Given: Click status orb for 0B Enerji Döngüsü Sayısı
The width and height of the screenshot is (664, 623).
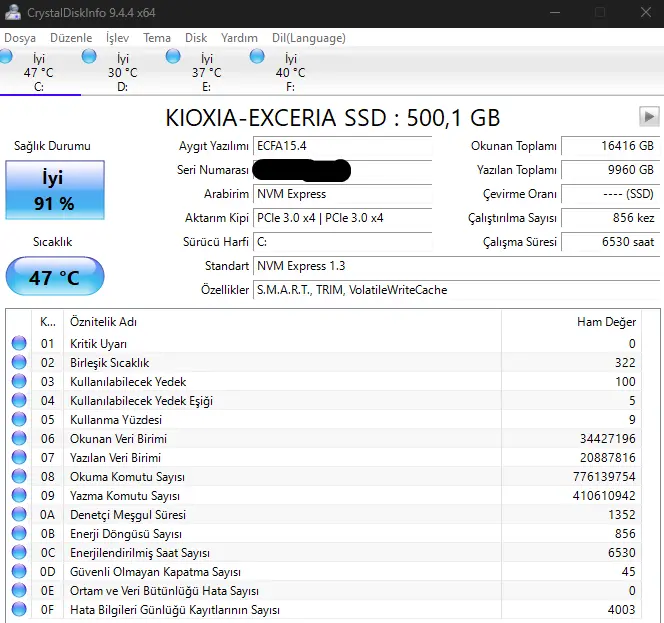Looking at the screenshot, I should pos(19,533).
